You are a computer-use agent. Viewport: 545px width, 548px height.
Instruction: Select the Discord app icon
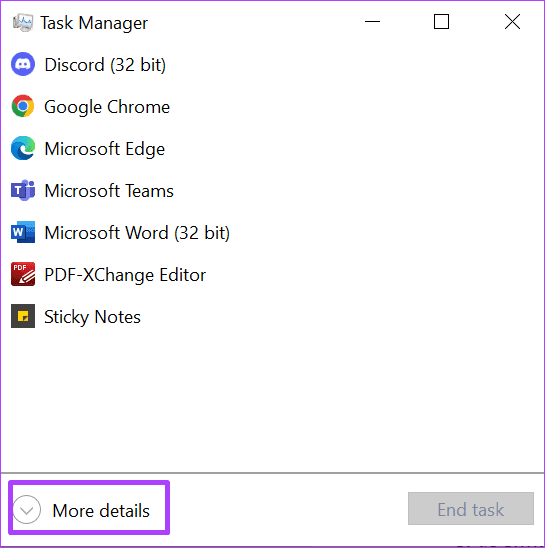[23, 64]
